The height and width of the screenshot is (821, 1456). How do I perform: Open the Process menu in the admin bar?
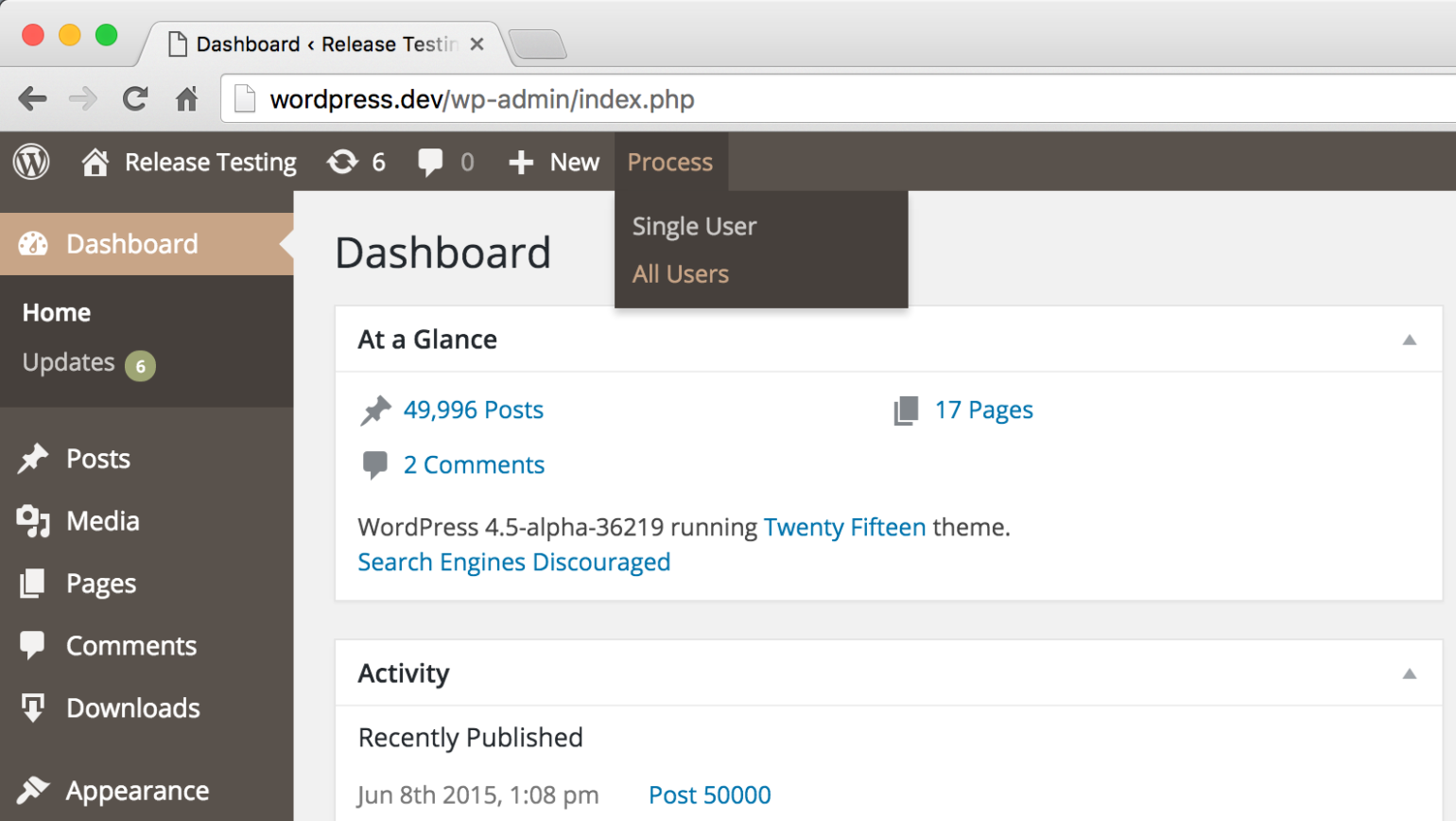click(x=670, y=162)
